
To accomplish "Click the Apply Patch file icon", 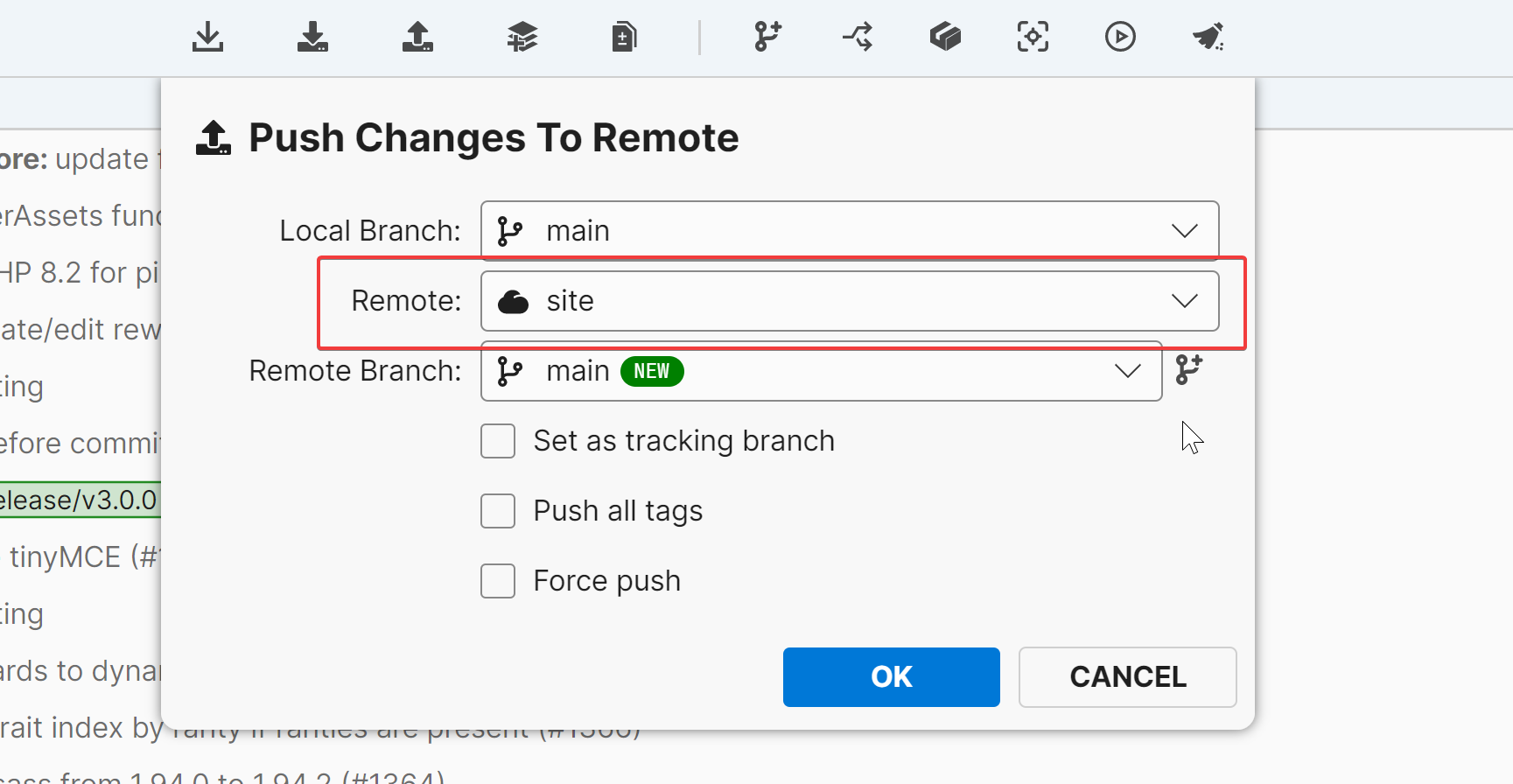I will click(624, 37).
